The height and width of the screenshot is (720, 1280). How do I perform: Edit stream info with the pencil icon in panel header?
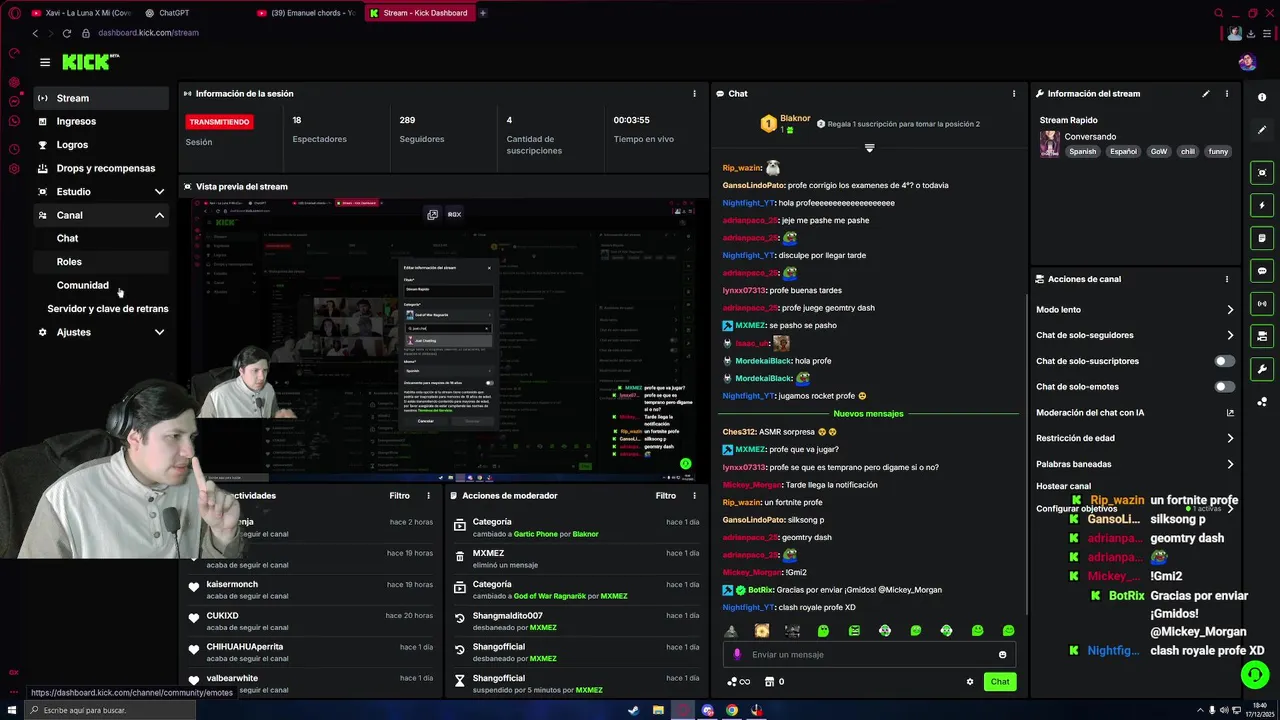click(1205, 94)
